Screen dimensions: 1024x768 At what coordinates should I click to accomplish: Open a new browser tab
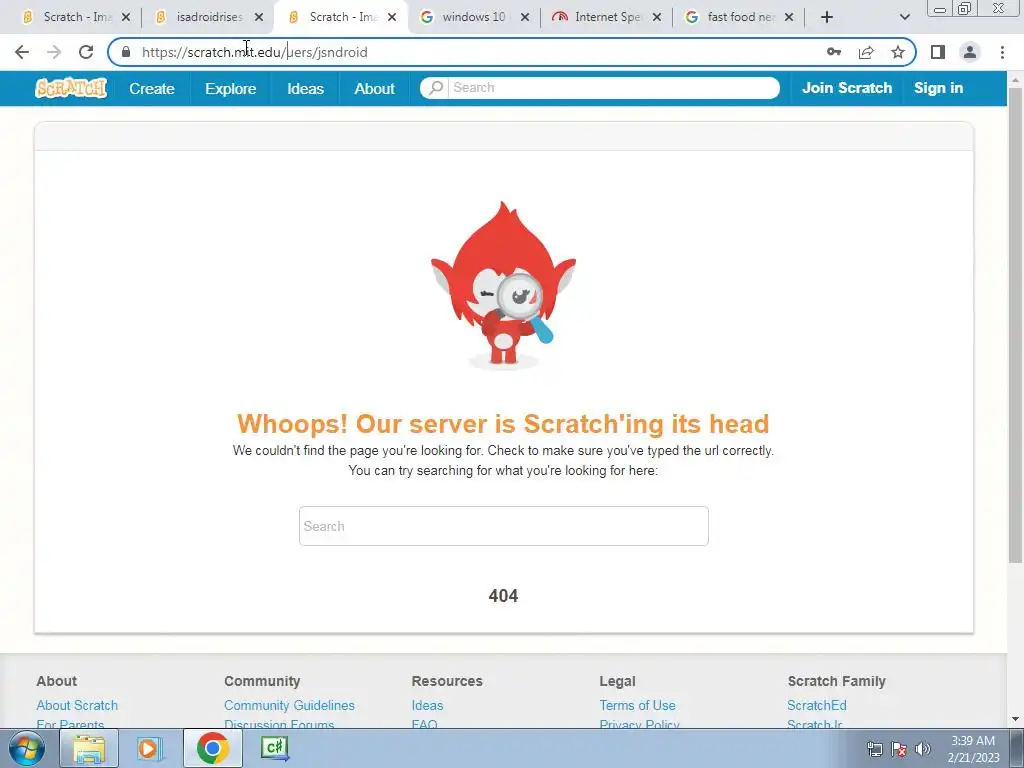pos(827,17)
